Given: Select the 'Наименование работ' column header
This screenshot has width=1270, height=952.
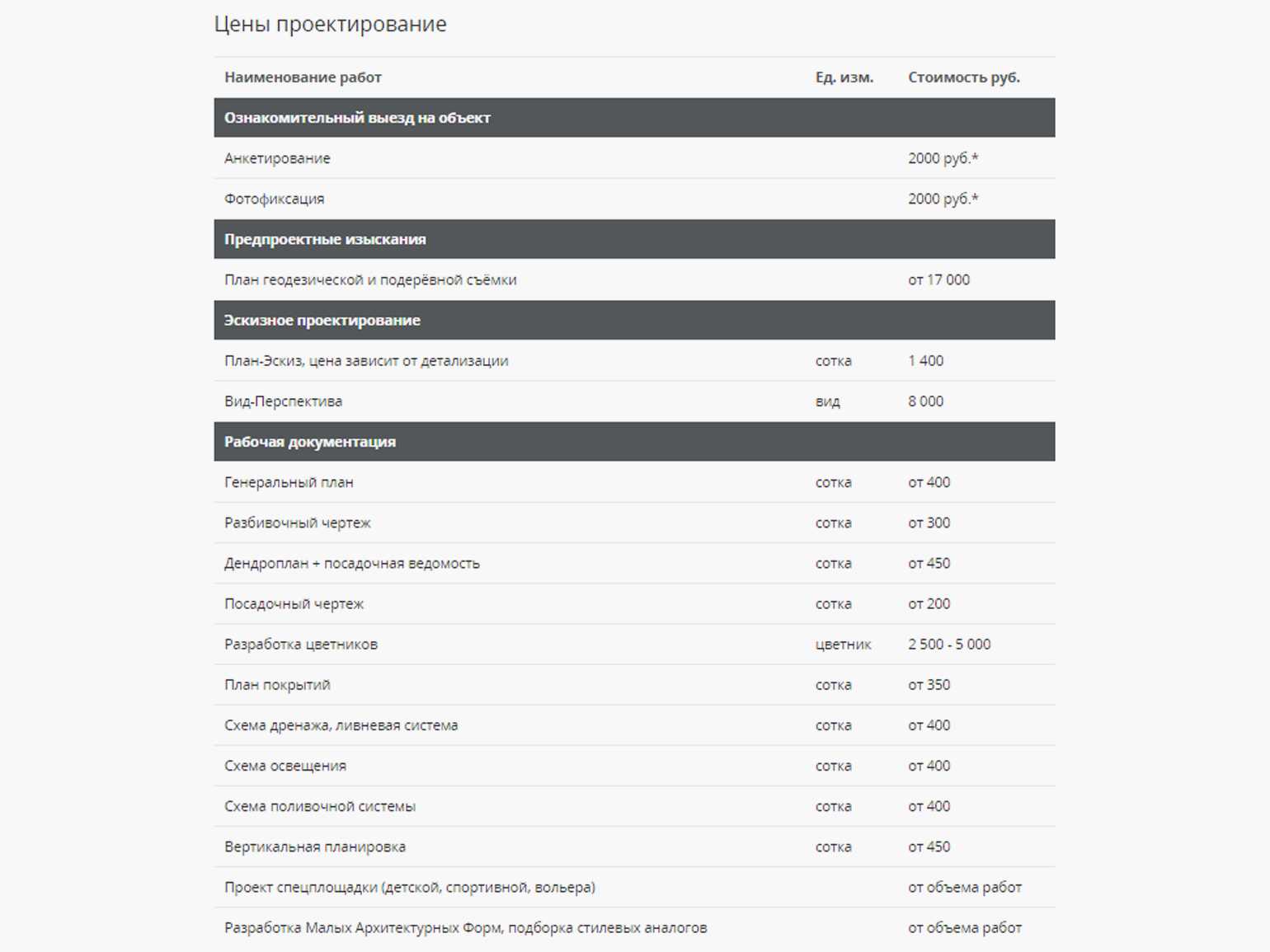Looking at the screenshot, I should coord(303,77).
